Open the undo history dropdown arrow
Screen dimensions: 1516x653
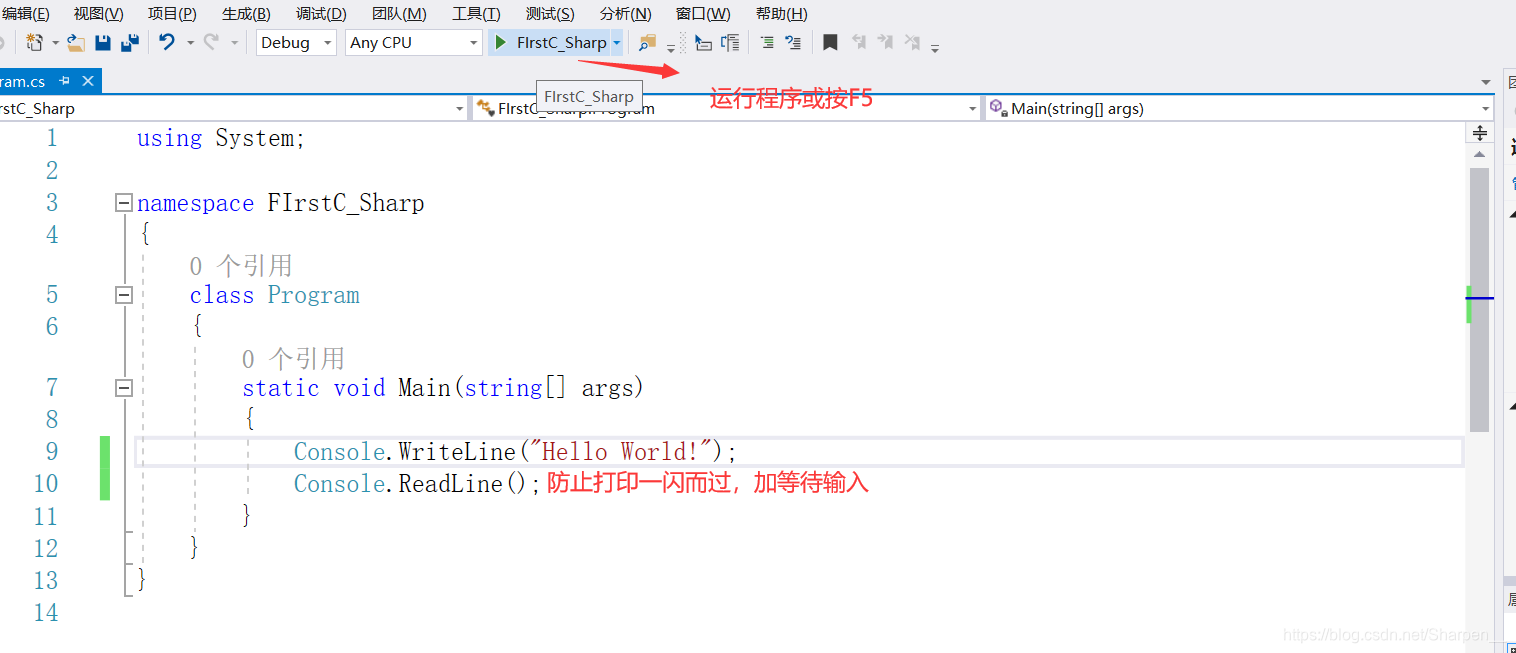coord(190,43)
